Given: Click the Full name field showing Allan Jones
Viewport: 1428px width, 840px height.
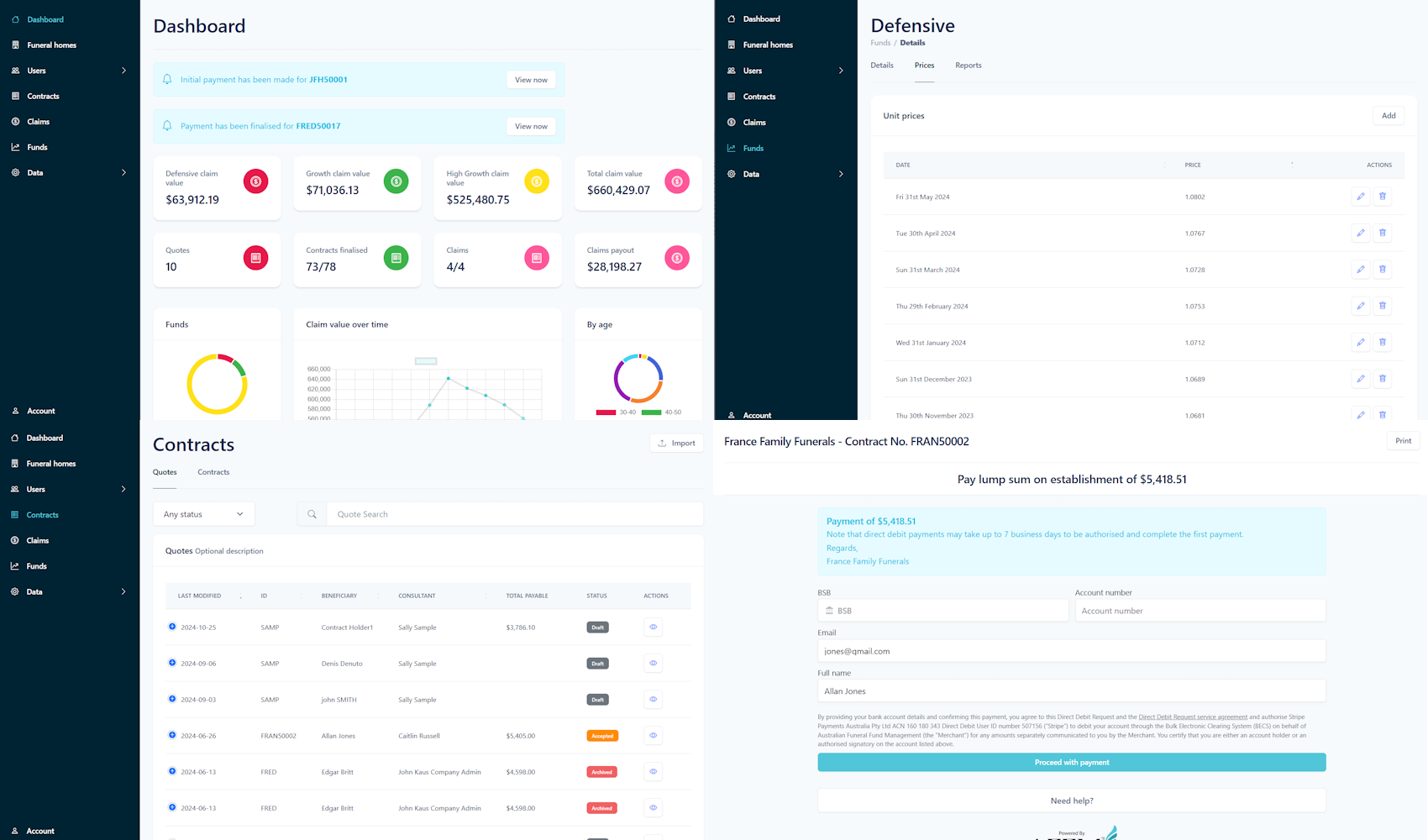Looking at the screenshot, I should click(1072, 691).
